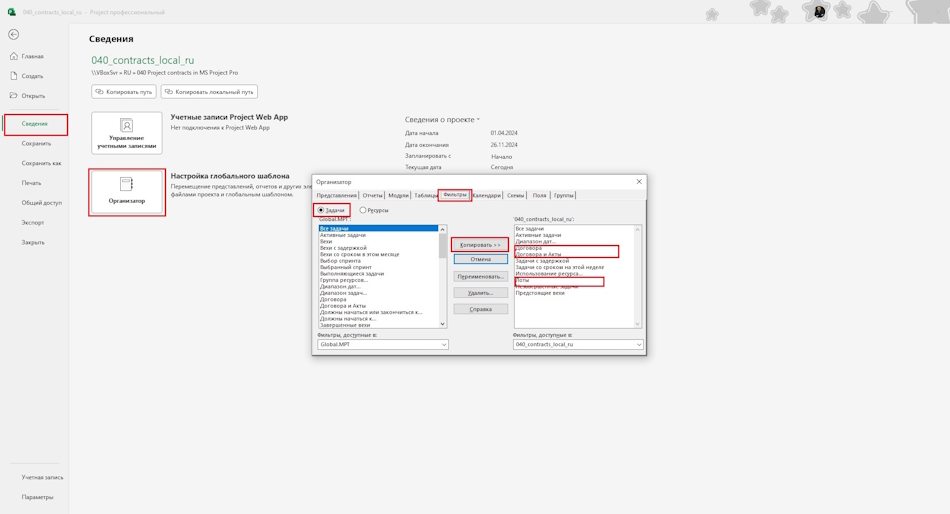The height and width of the screenshot is (514, 950).
Task: Click the Справка button
Action: point(480,309)
